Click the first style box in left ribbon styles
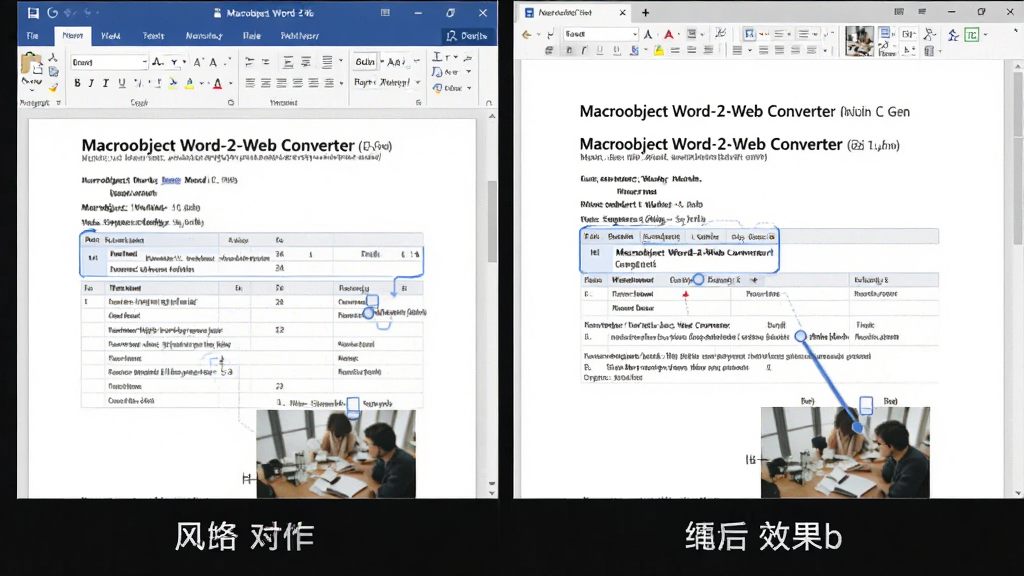This screenshot has width=1024, height=576. tap(364, 62)
